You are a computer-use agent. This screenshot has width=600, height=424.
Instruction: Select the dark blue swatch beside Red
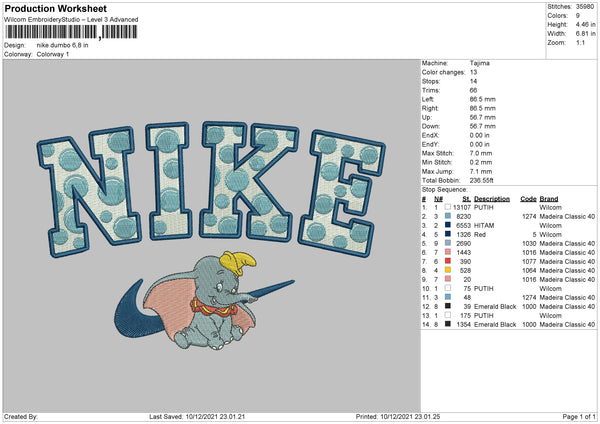tap(448, 234)
